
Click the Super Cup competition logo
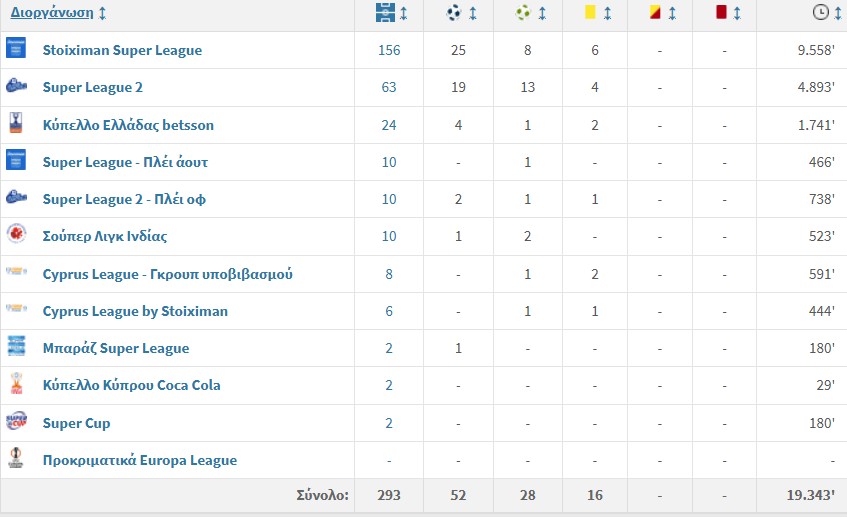point(16,420)
